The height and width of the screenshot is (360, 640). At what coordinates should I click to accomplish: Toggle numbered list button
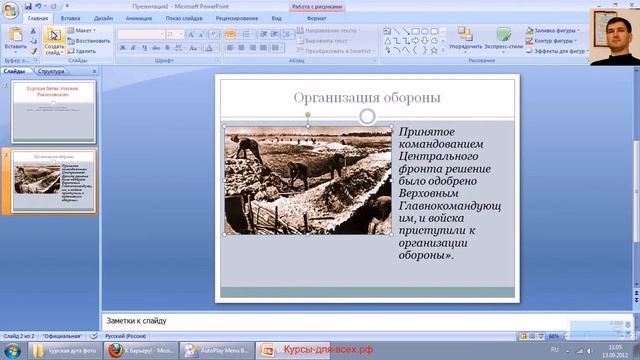(x=247, y=35)
